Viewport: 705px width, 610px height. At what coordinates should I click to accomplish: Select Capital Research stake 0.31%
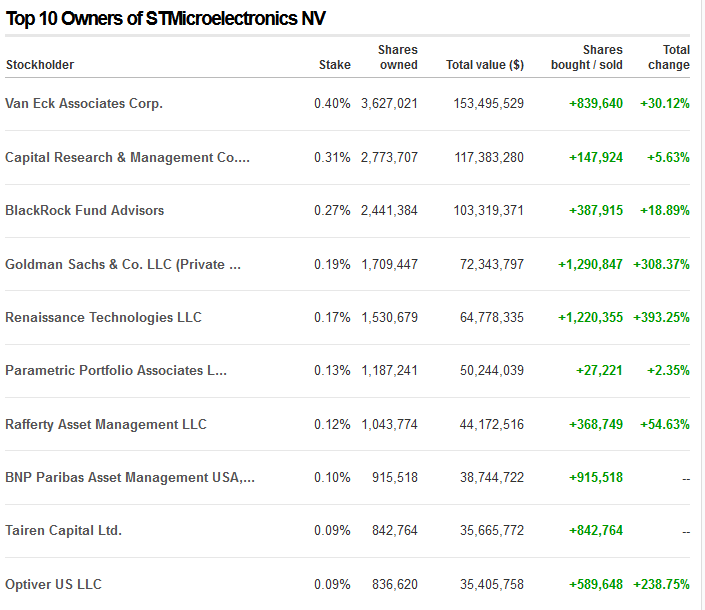[332, 157]
